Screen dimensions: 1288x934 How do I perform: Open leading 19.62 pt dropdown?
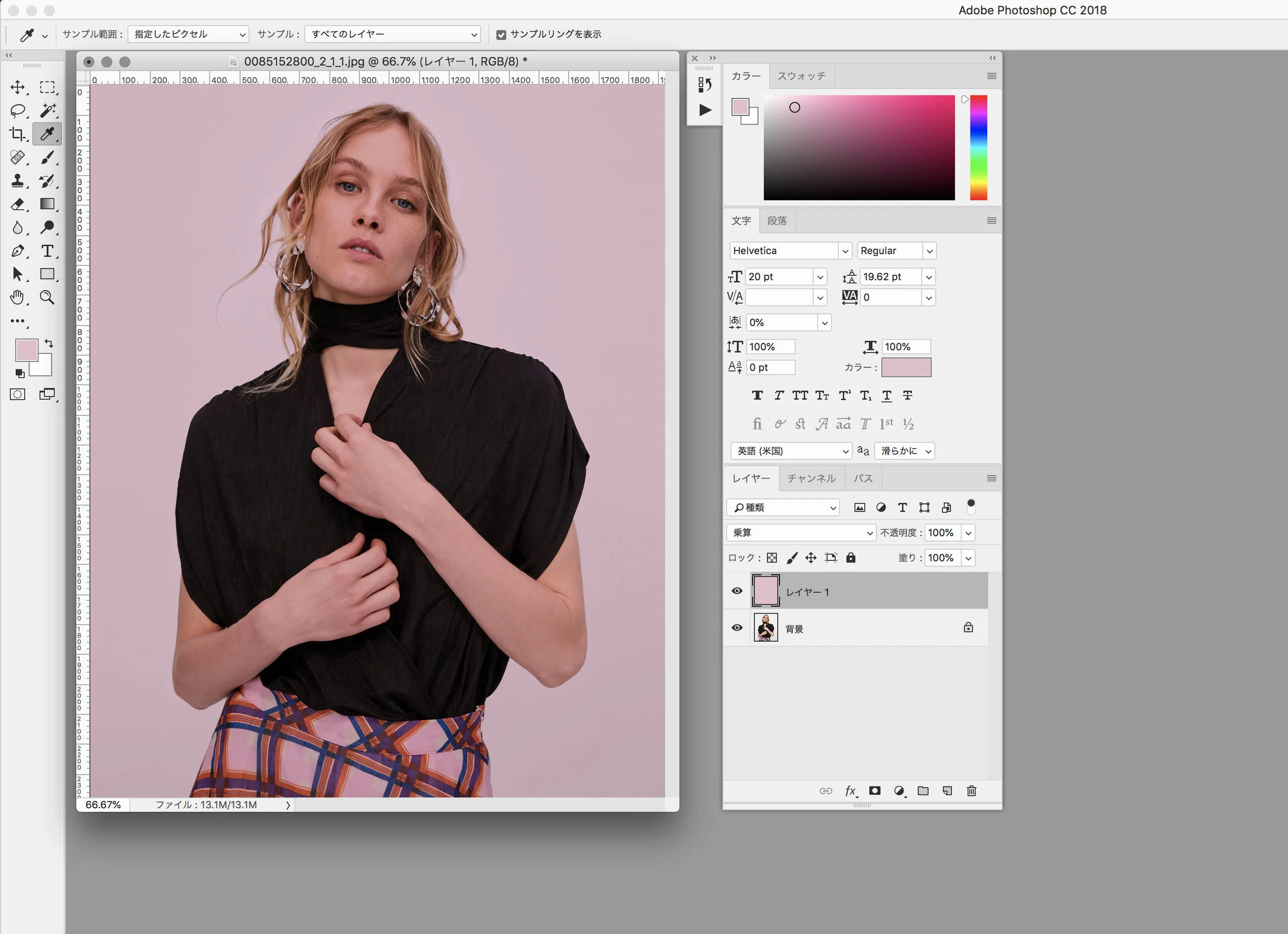[x=928, y=277]
